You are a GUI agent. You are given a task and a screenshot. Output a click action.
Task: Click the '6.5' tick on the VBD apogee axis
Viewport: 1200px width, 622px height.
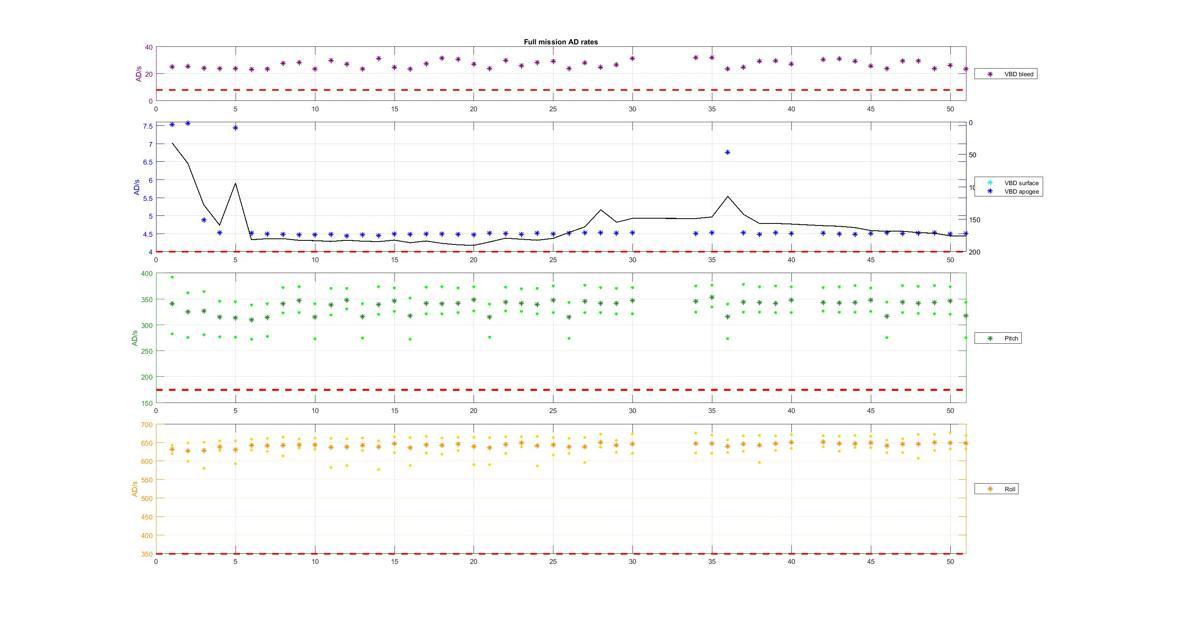click(148, 162)
